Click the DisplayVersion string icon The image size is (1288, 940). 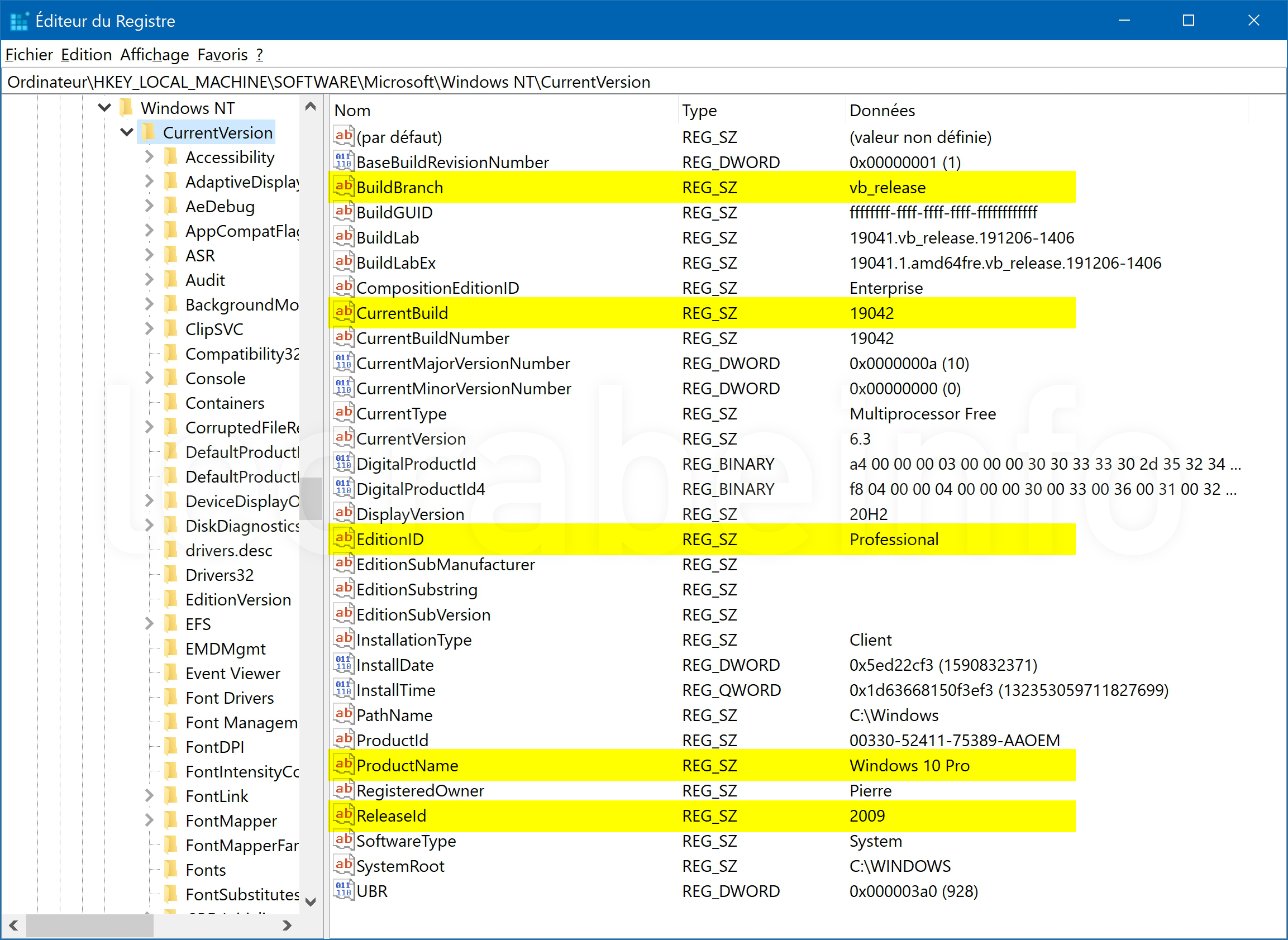344,513
